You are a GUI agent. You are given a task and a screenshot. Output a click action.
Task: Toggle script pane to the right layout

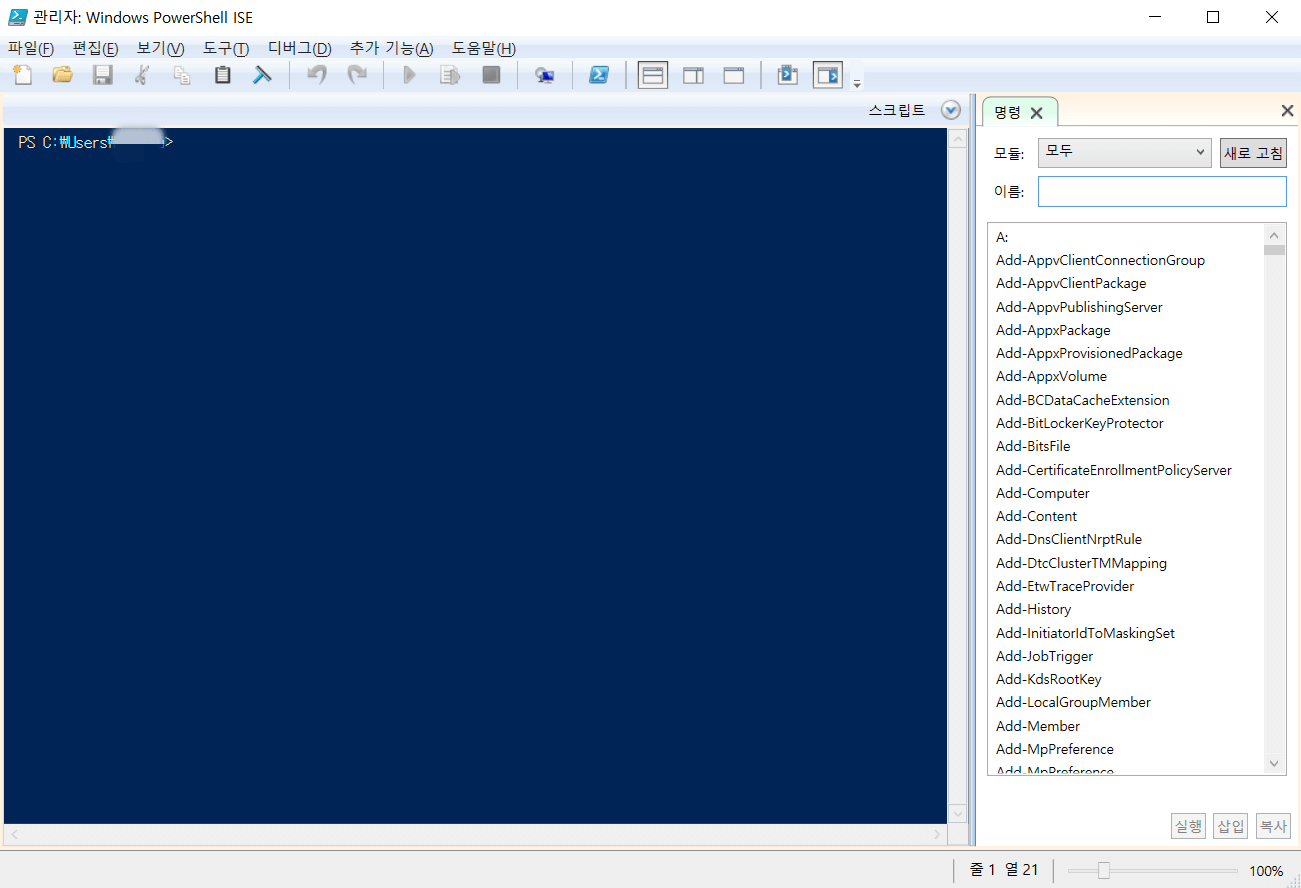pos(693,74)
